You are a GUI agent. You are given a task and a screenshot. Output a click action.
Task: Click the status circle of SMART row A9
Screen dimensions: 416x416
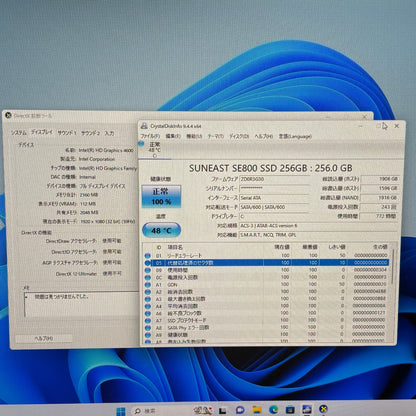pyautogui.click(x=147, y=335)
